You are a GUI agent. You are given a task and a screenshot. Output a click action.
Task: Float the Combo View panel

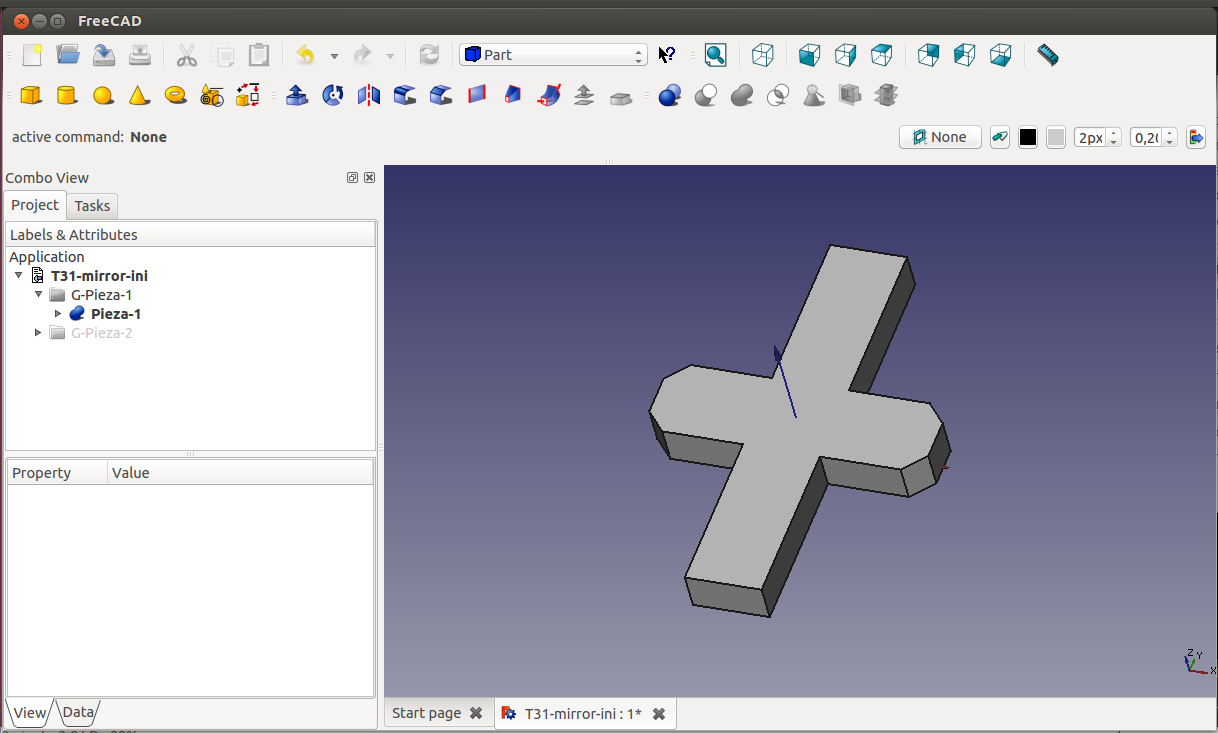[352, 178]
